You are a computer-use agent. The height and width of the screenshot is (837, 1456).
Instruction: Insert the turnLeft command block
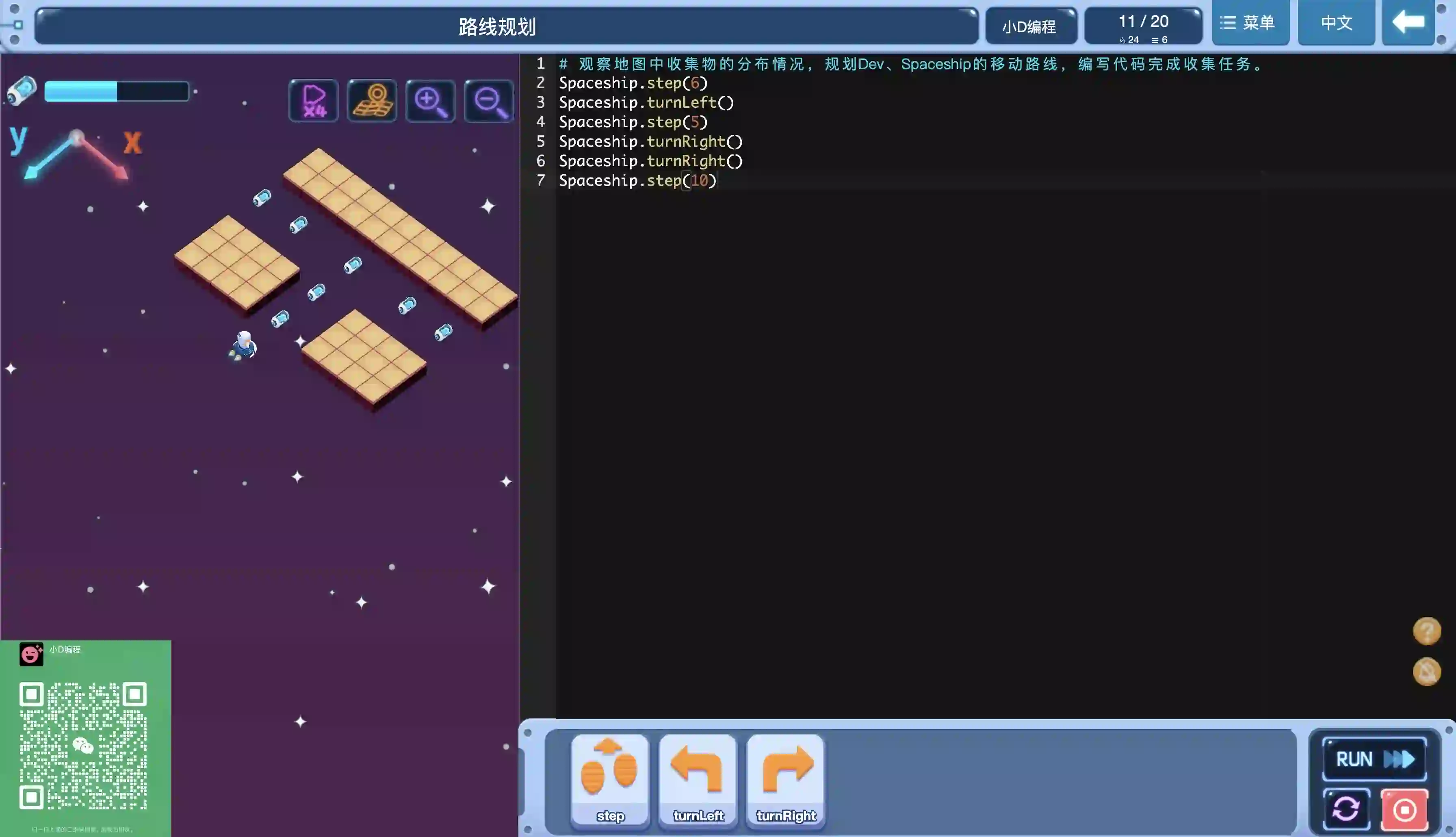[x=698, y=781]
